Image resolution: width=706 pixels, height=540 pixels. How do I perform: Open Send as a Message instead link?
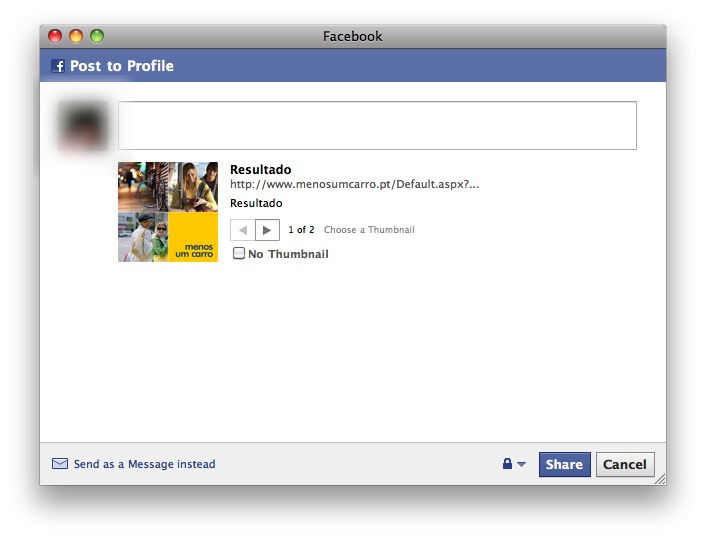tap(145, 464)
